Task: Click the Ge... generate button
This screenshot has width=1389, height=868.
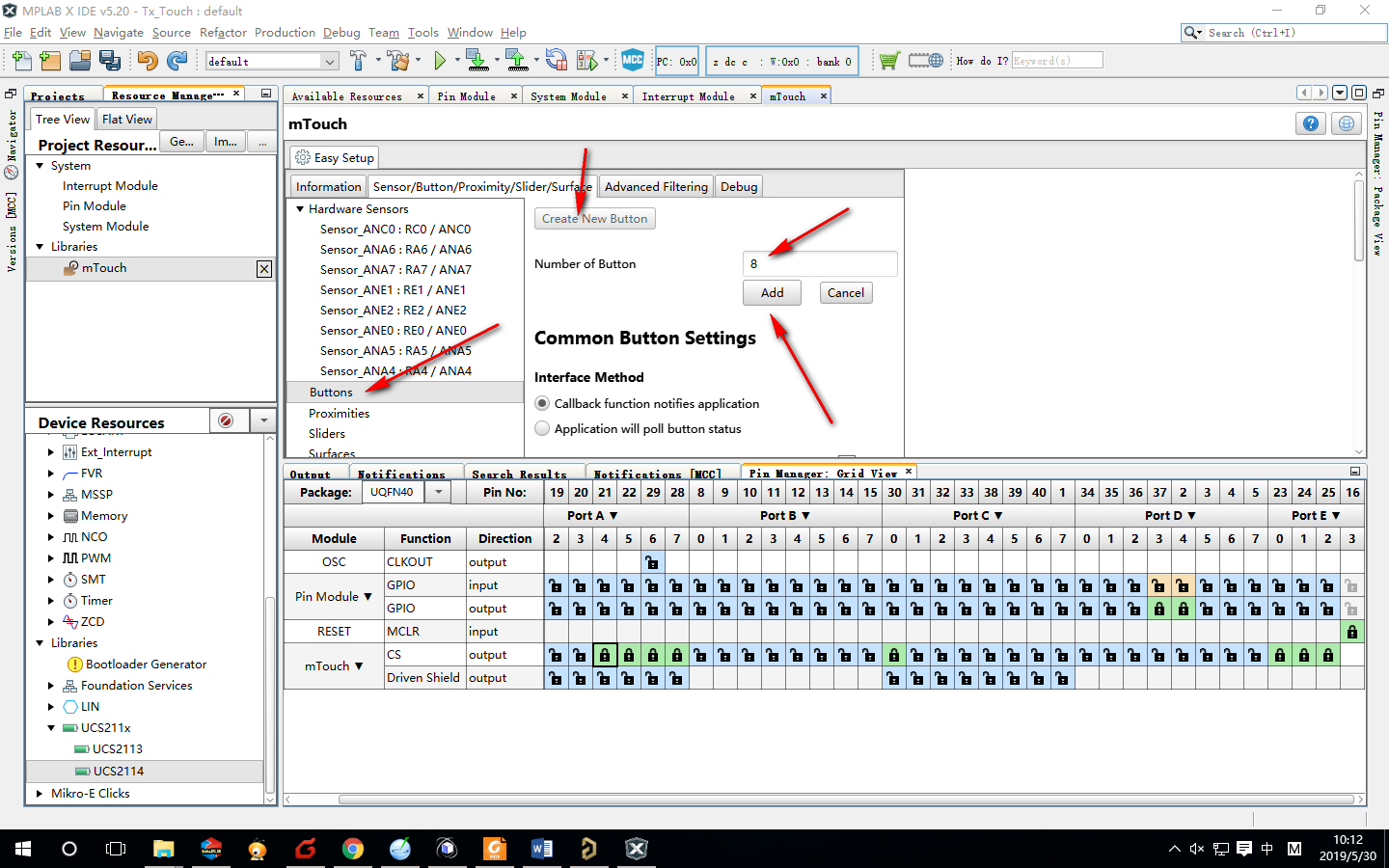Action: pyautogui.click(x=181, y=142)
